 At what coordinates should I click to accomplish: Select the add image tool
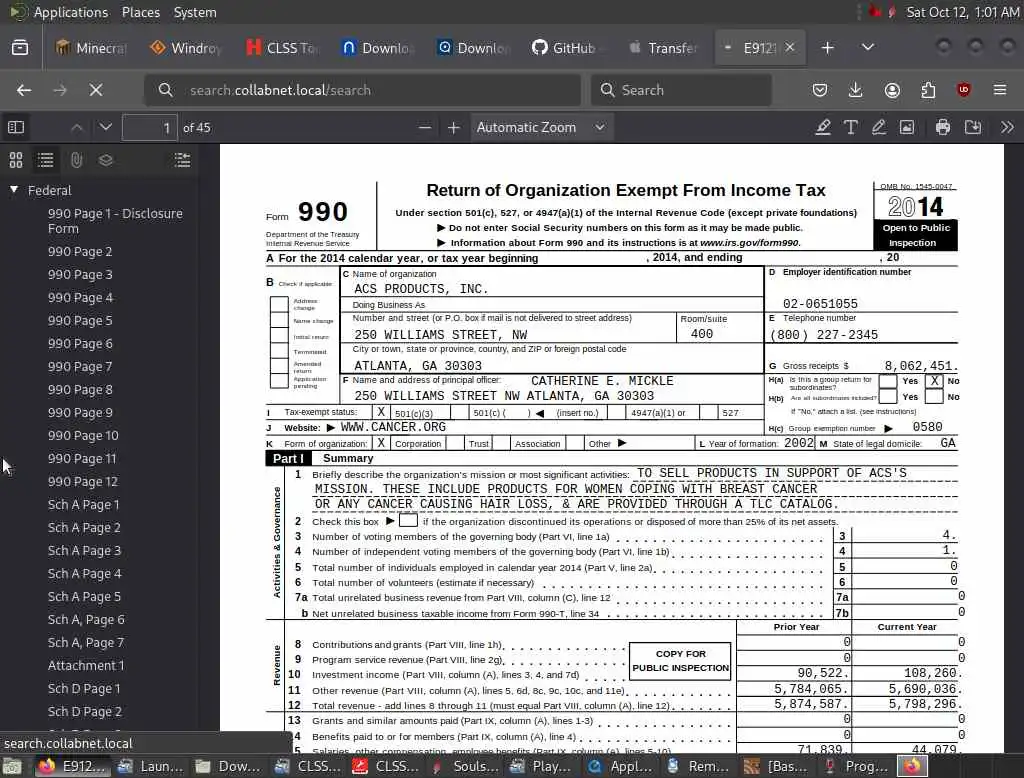coord(906,127)
